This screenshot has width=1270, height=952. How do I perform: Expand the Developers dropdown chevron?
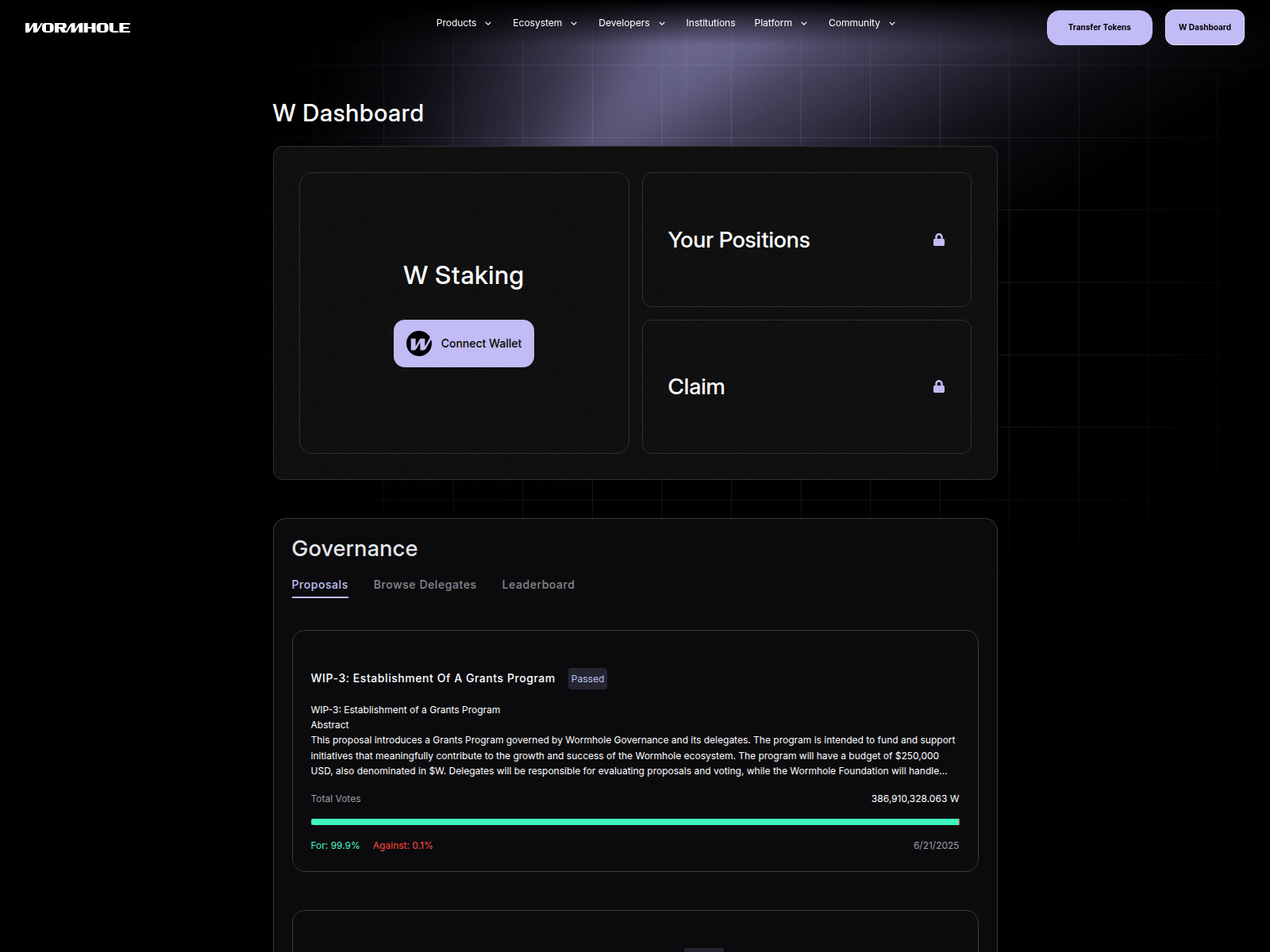pyautogui.click(x=662, y=24)
